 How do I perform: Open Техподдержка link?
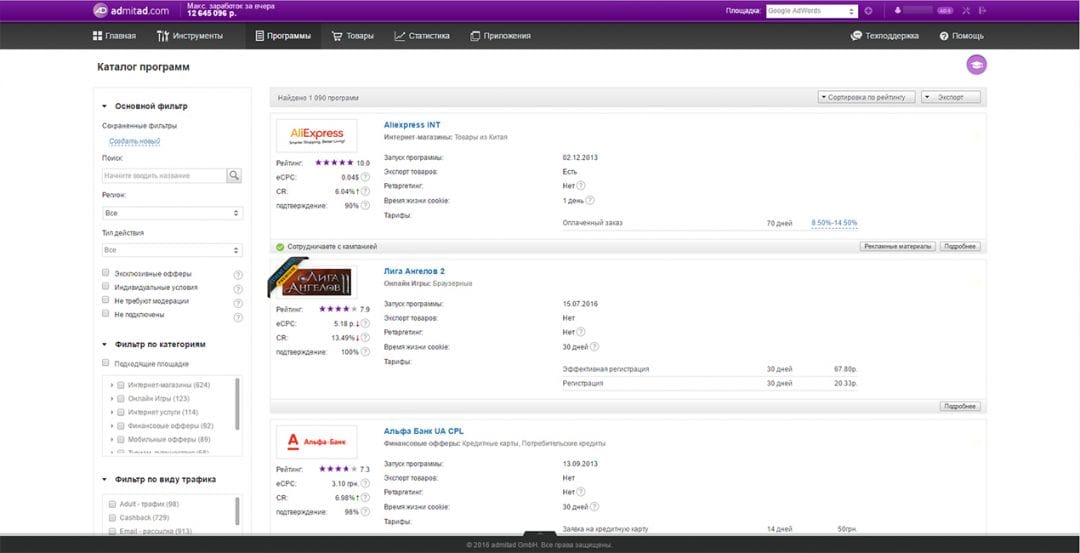pos(885,36)
